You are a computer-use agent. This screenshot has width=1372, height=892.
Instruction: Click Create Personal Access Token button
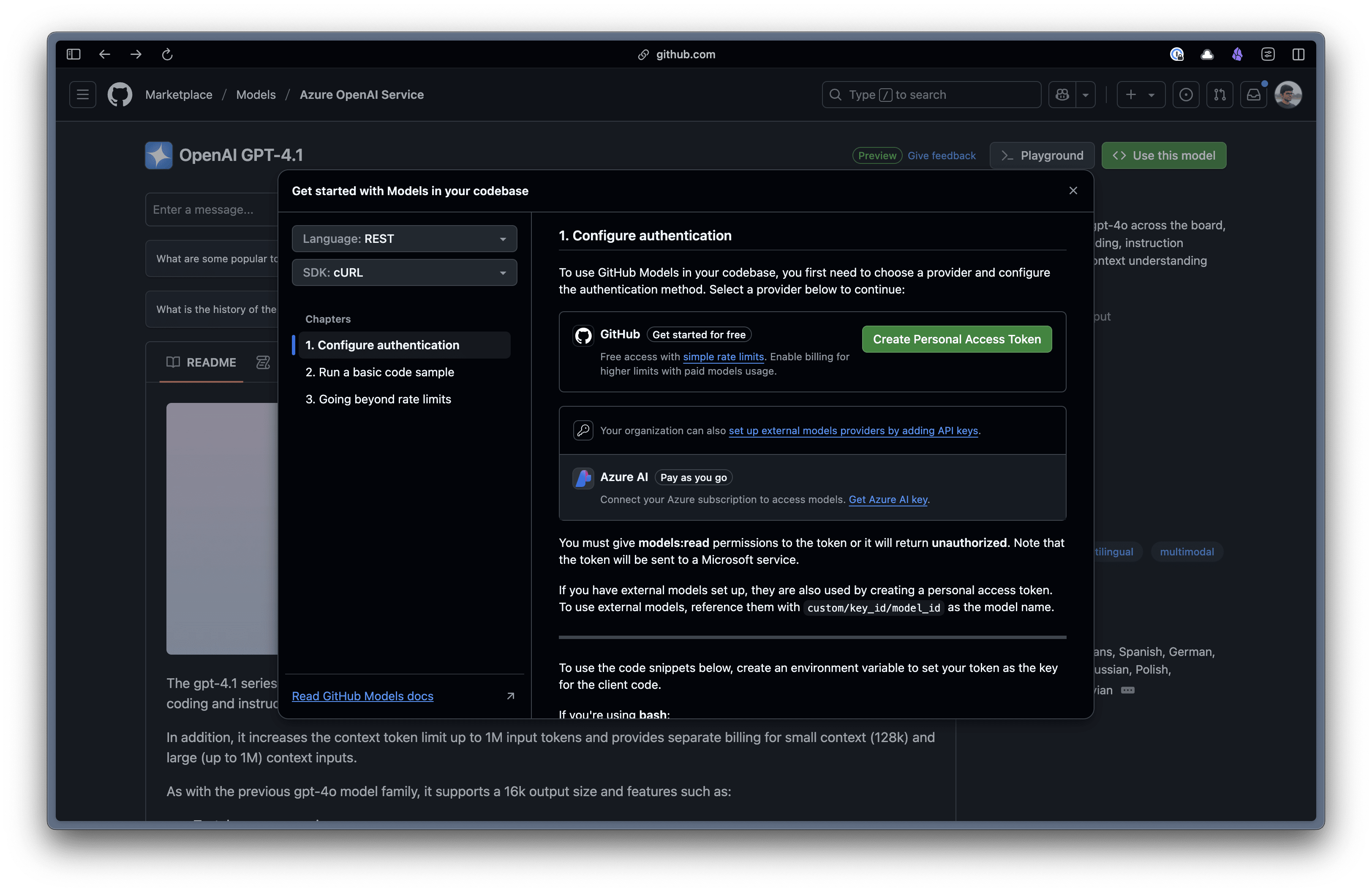click(956, 340)
